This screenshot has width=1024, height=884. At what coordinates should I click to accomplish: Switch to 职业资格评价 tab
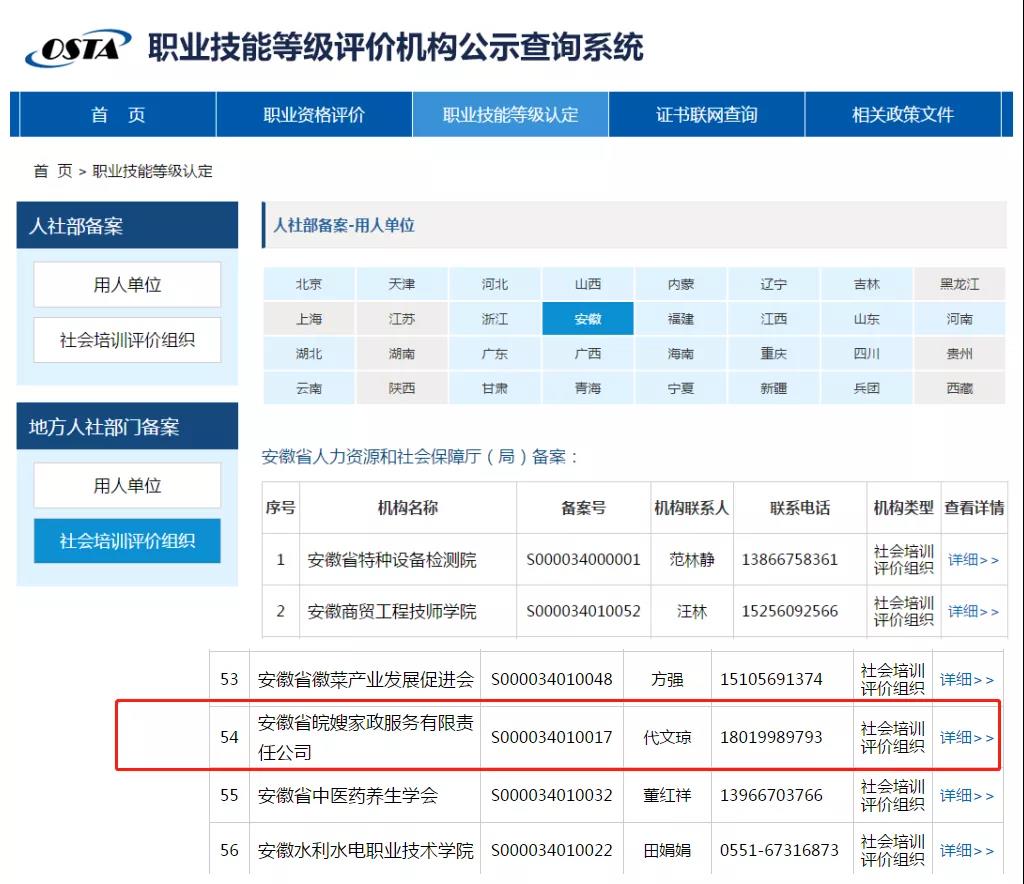click(314, 115)
